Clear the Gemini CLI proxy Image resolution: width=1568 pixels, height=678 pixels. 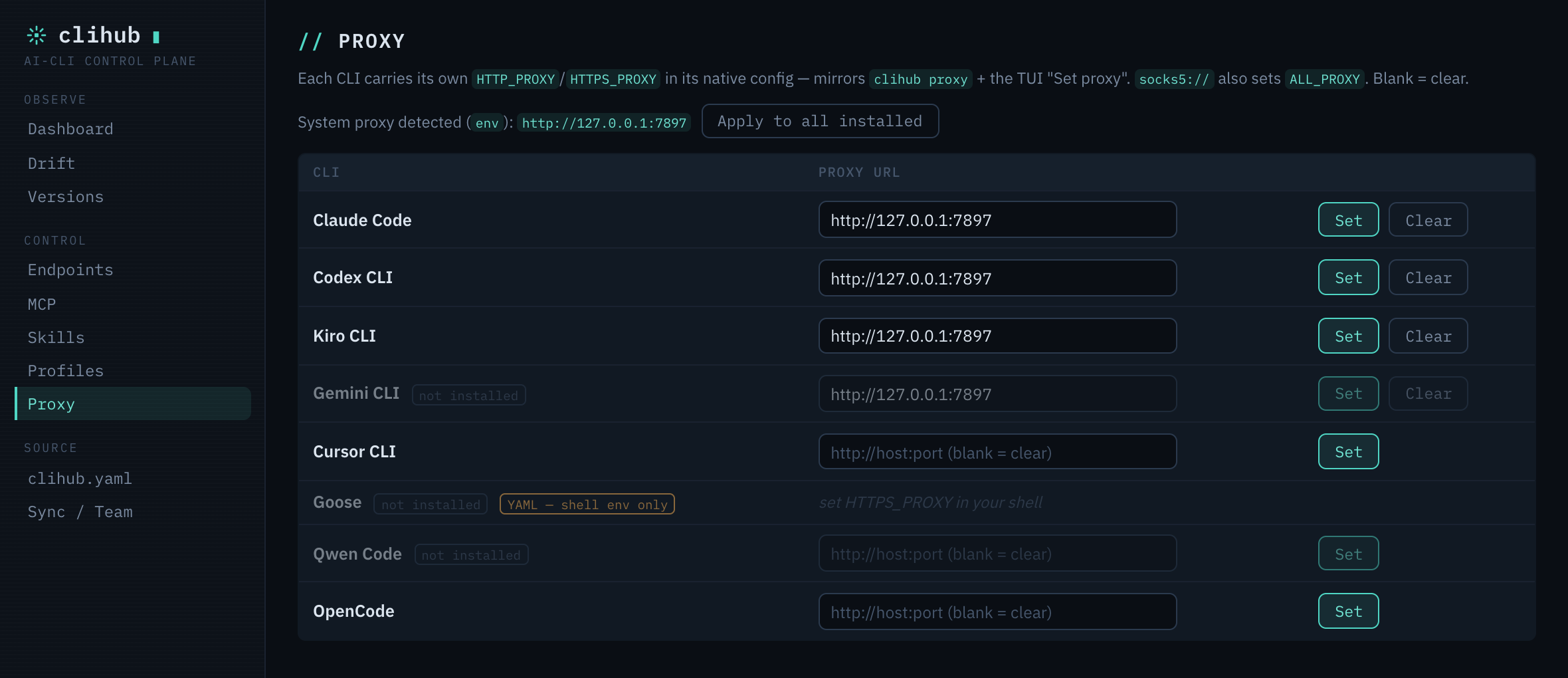coord(1428,394)
